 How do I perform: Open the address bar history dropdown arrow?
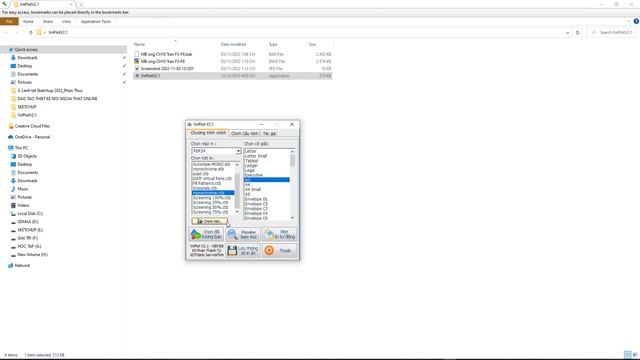567,32
